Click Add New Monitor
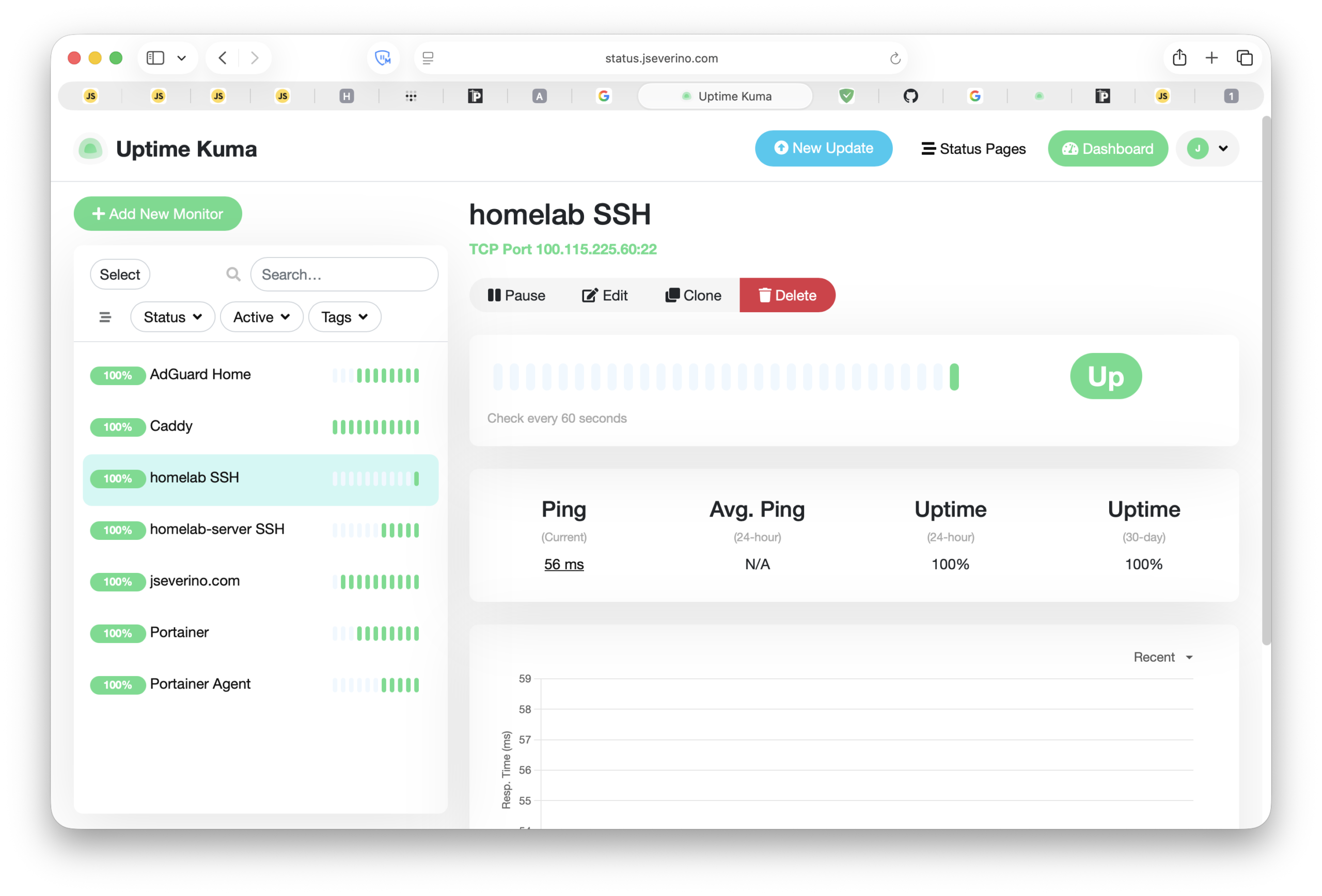This screenshot has width=1322, height=896. tap(158, 214)
